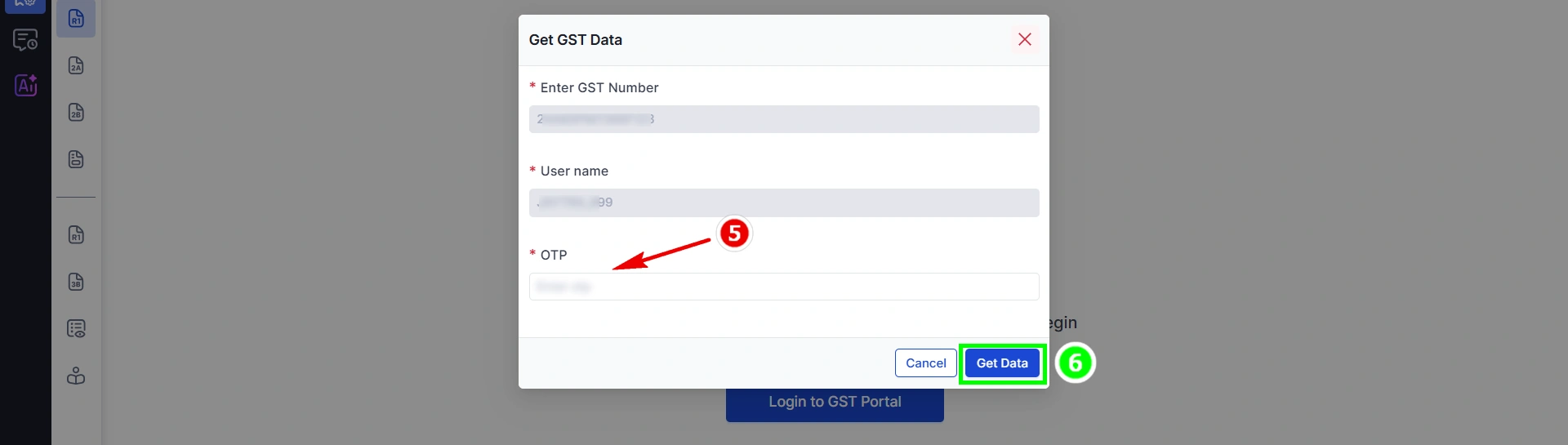Focus the OTP input field
The height and width of the screenshot is (445, 1568).
coord(784,287)
